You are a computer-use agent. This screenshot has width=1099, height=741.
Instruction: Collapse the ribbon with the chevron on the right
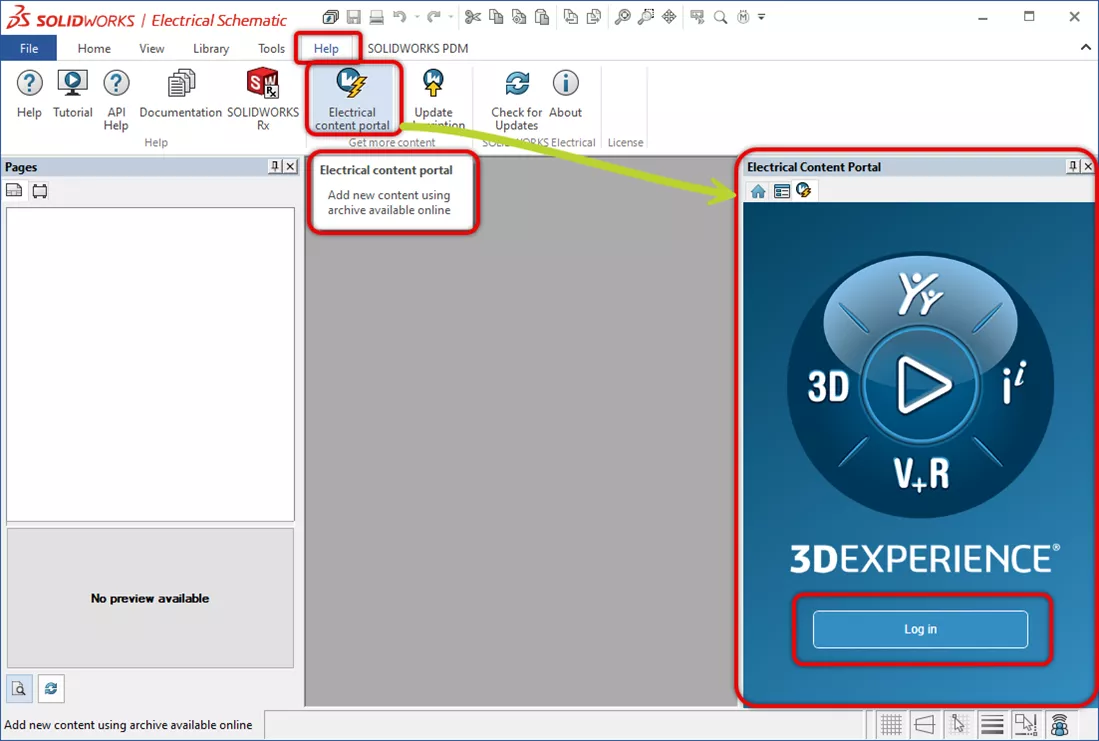pyautogui.click(x=1085, y=47)
